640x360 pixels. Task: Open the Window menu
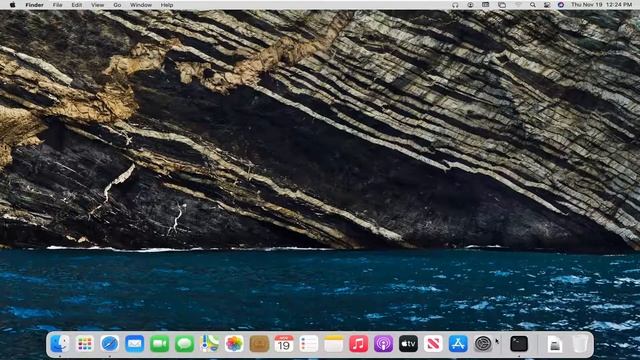[x=141, y=5]
